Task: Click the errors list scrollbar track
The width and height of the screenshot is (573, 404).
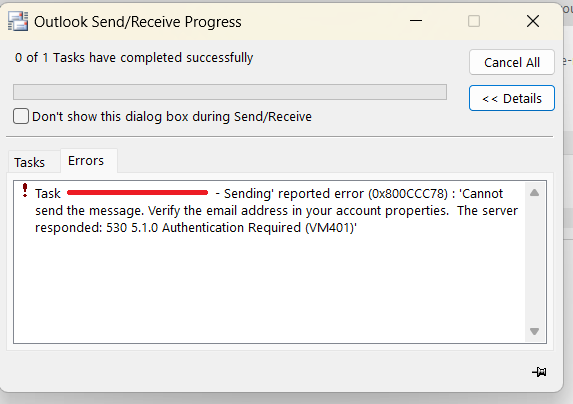Action: tap(534, 262)
